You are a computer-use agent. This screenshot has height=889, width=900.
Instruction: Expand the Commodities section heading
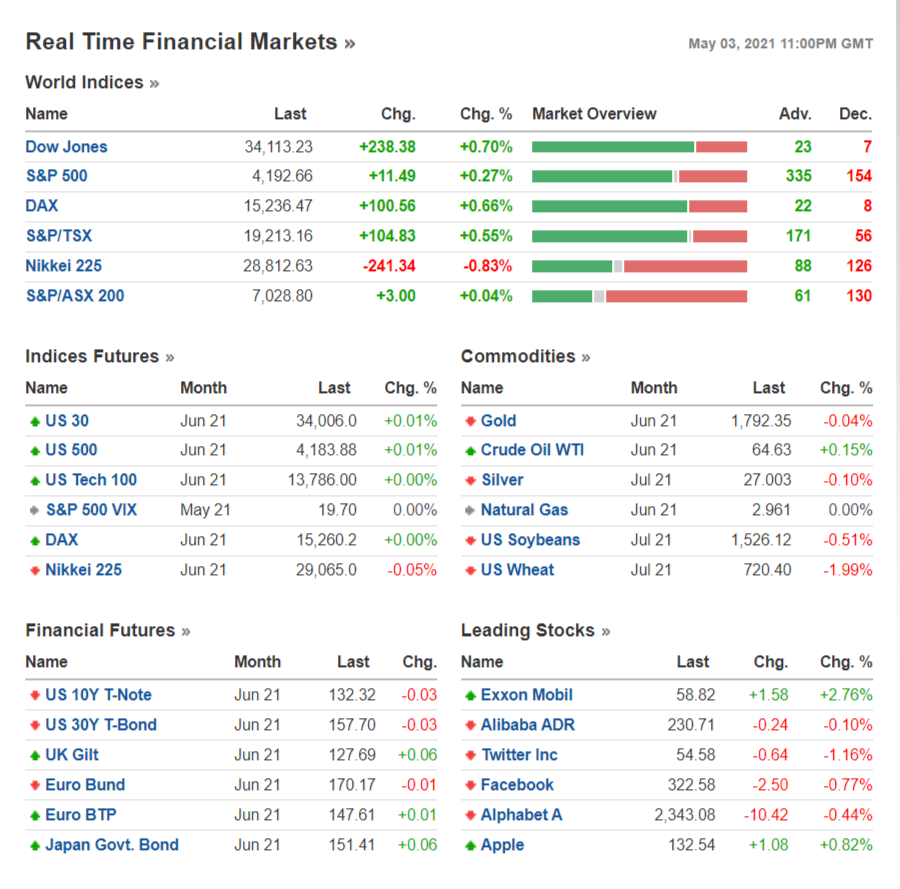(x=525, y=357)
